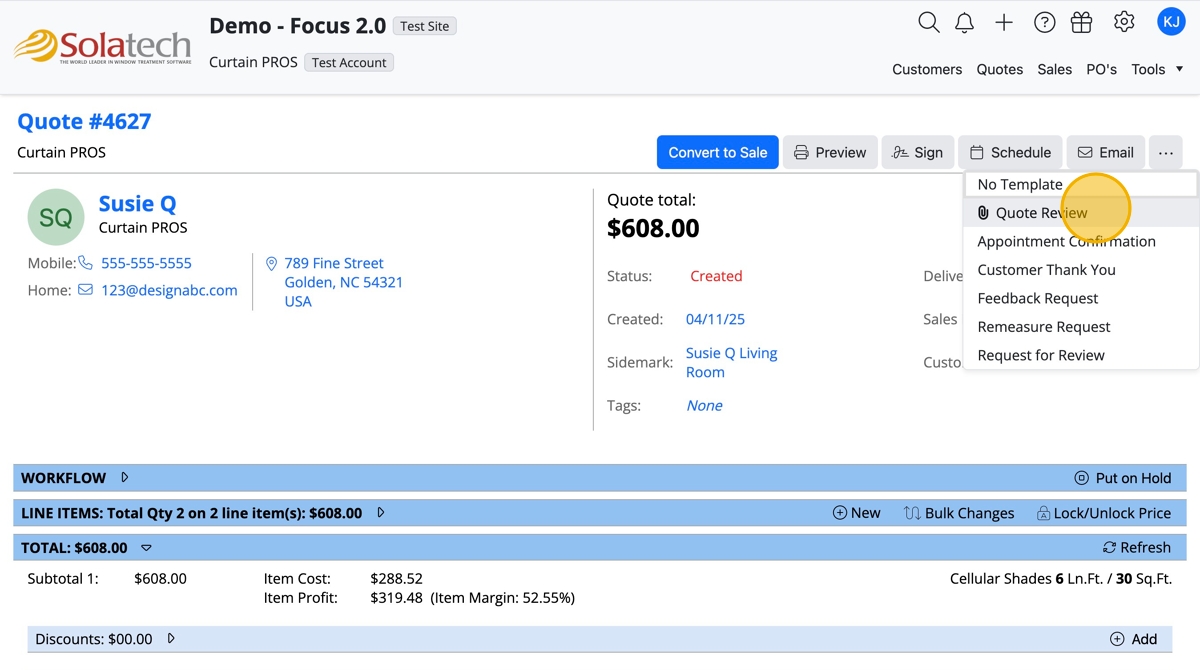1200x670 pixels.
Task: Choose the Feedback Request template
Action: click(x=1037, y=298)
